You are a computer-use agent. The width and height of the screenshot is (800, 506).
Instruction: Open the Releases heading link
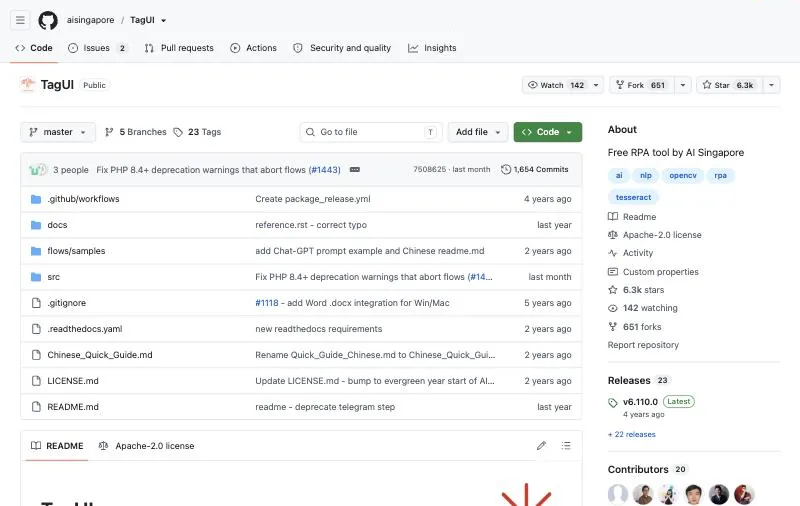[x=638, y=381]
